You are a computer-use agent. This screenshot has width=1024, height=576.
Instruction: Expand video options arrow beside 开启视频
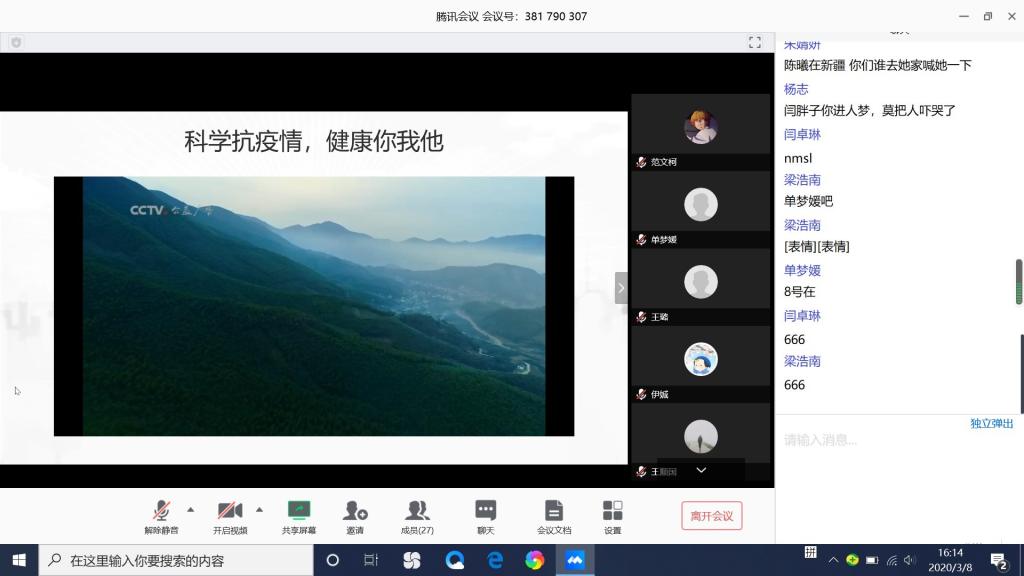260,509
